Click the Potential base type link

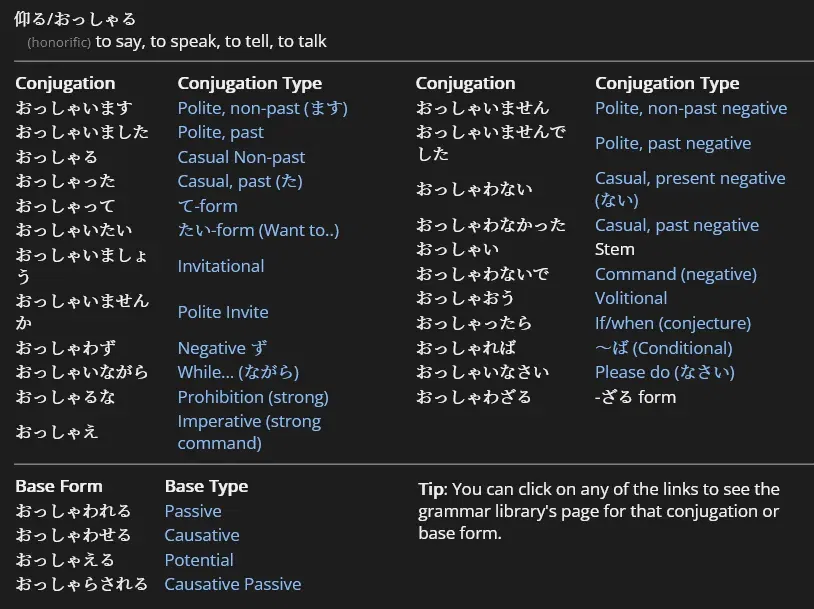point(198,560)
